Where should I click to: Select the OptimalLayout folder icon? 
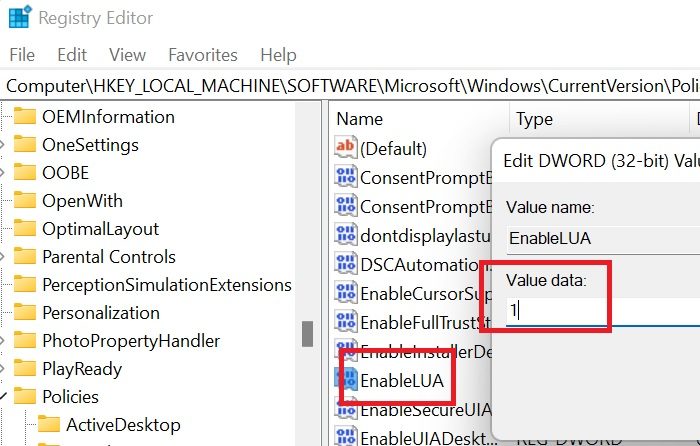coord(25,229)
